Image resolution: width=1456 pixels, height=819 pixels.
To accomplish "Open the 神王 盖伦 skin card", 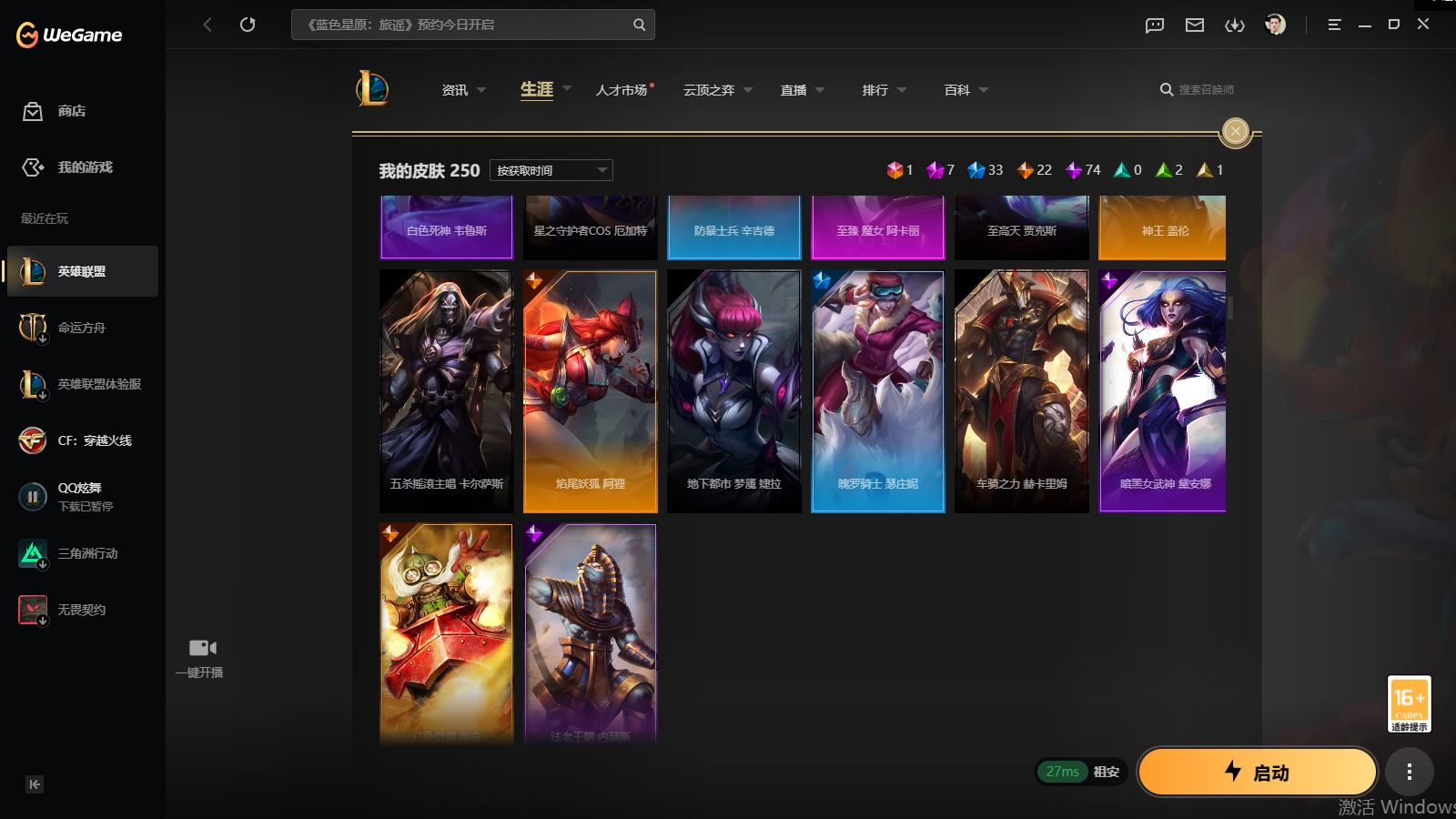I will click(1163, 227).
